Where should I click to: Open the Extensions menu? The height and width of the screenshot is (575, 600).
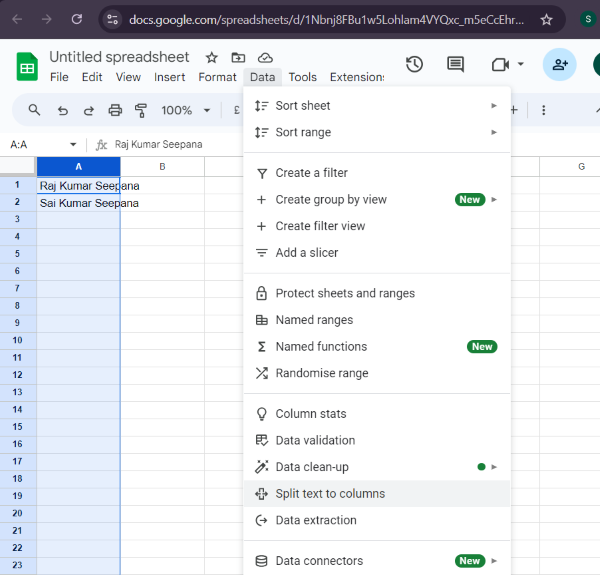(357, 77)
